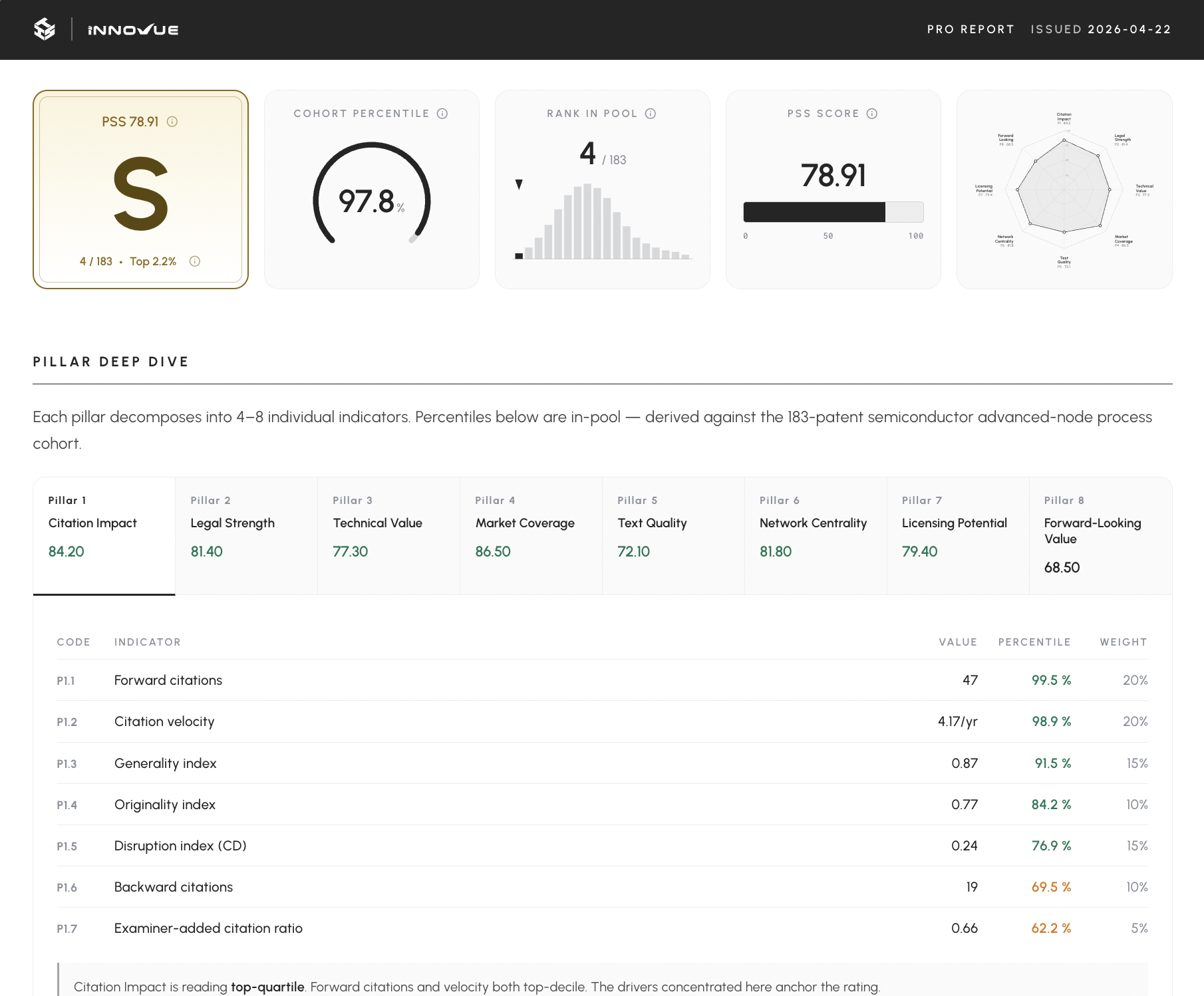
Task: Show Cohort Percentile info tooltip icon
Action: click(x=442, y=114)
